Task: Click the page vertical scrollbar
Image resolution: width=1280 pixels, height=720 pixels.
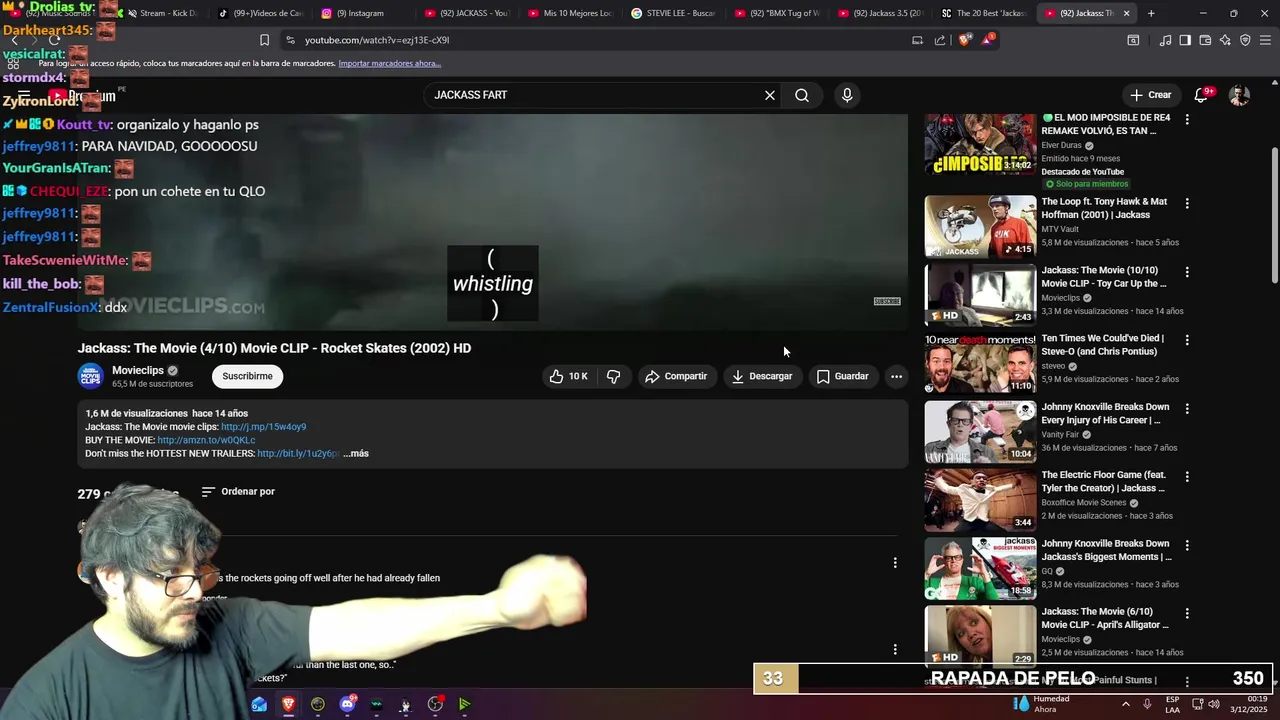Action: pos(1274,215)
